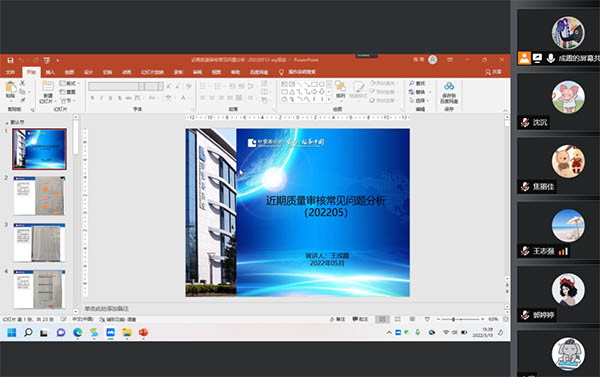Viewport: 600px width, 377px height.
Task: Open PowerPoint from the Windows taskbar
Action: (143, 332)
